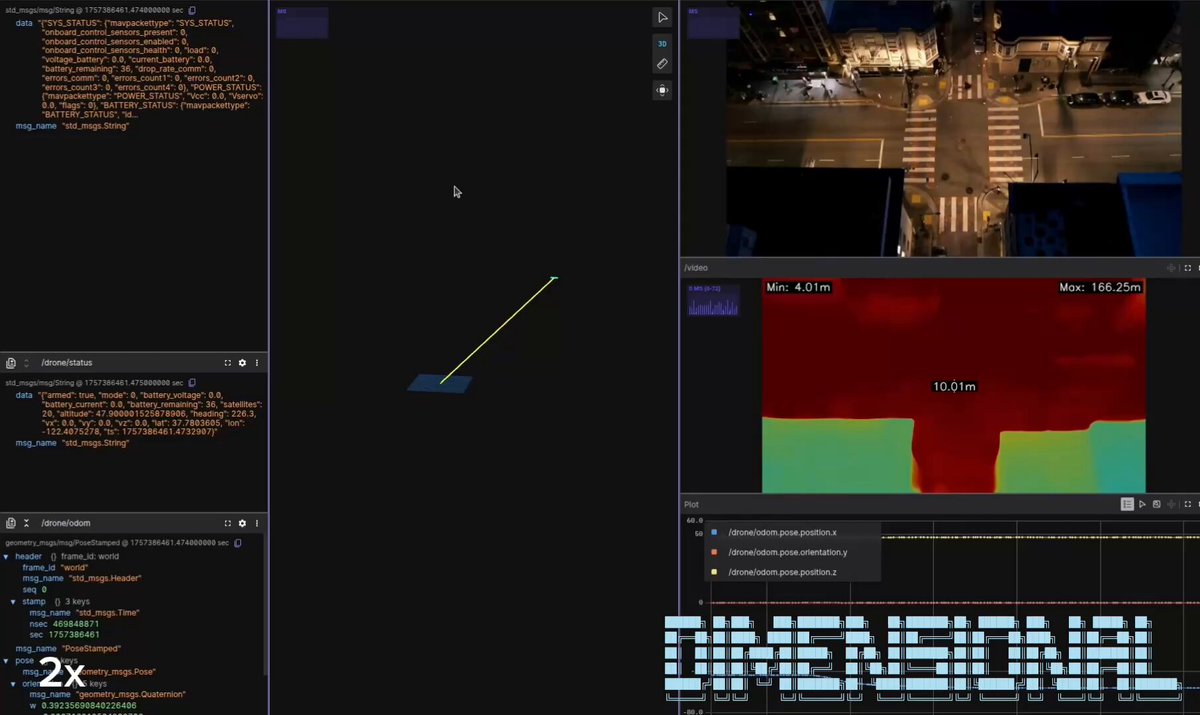Click fullscreen button on the /video panel
Image resolution: width=1200 pixels, height=715 pixels.
pyautogui.click(x=1188, y=267)
